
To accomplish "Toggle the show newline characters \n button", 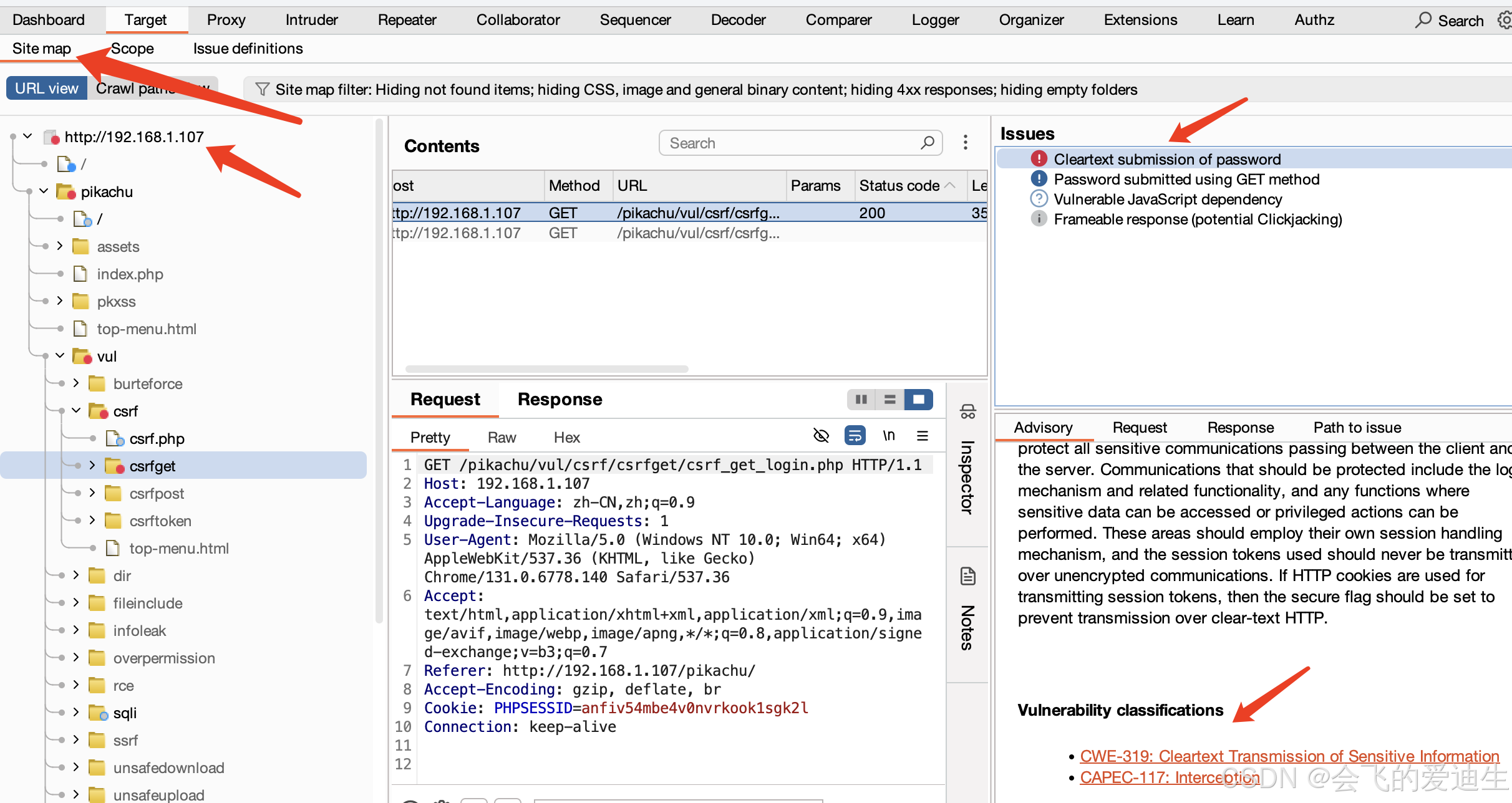I will click(889, 436).
